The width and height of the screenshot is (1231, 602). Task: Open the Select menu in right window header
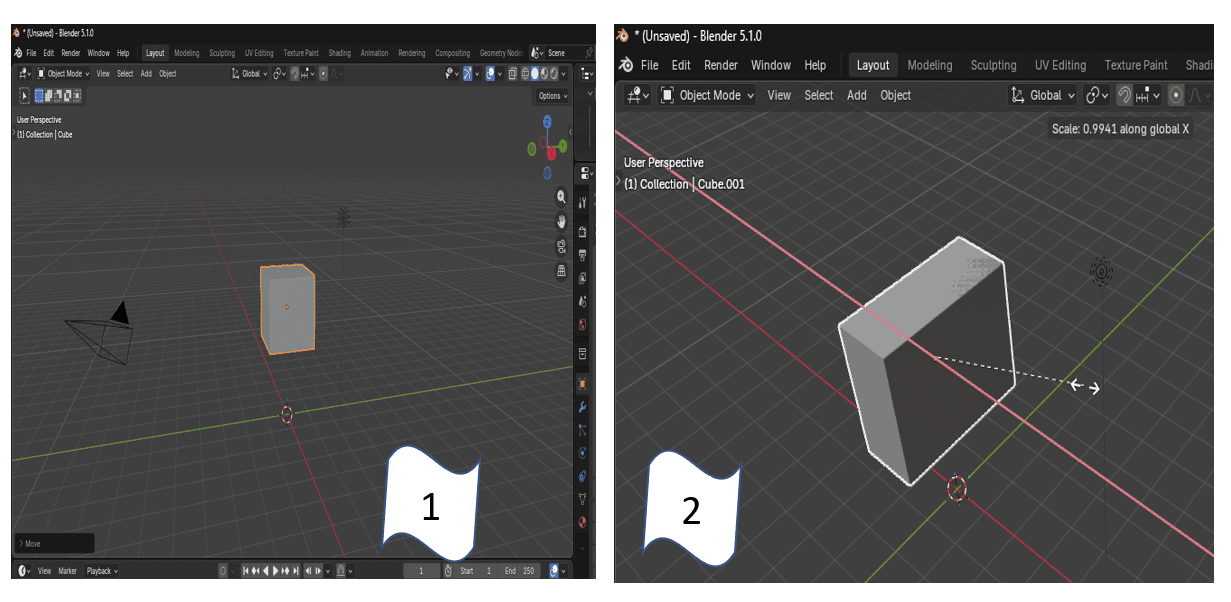819,95
